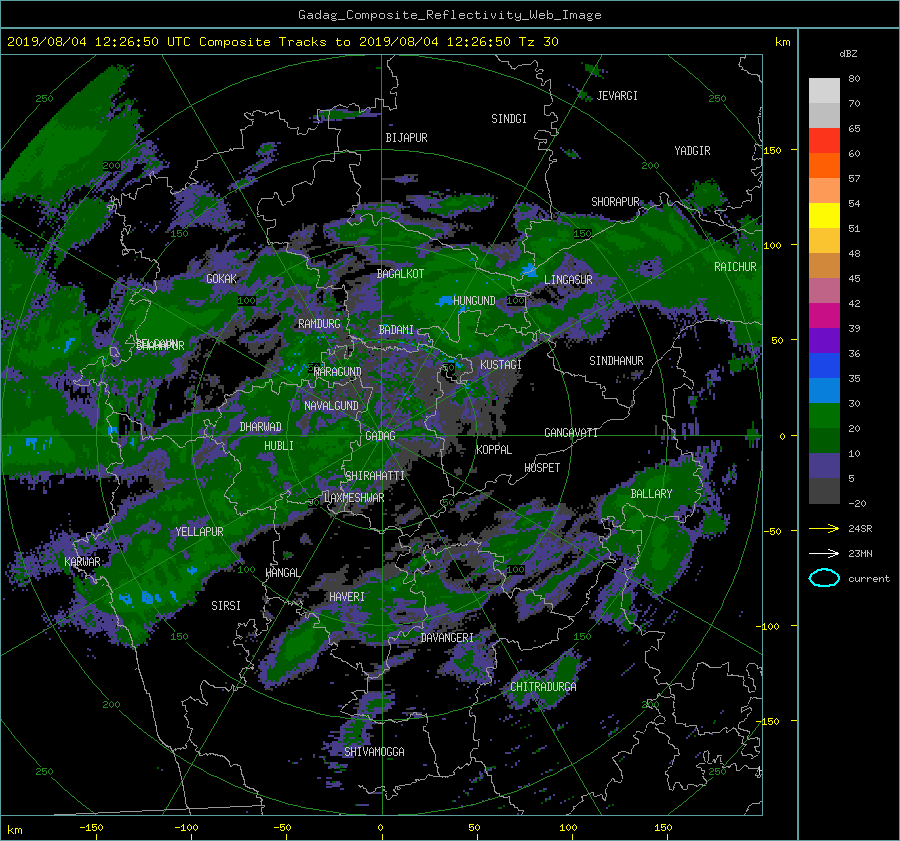The height and width of the screenshot is (841, 900).
Task: Pick the purple 36-39 dBZ legend swatch
Action: click(x=824, y=341)
